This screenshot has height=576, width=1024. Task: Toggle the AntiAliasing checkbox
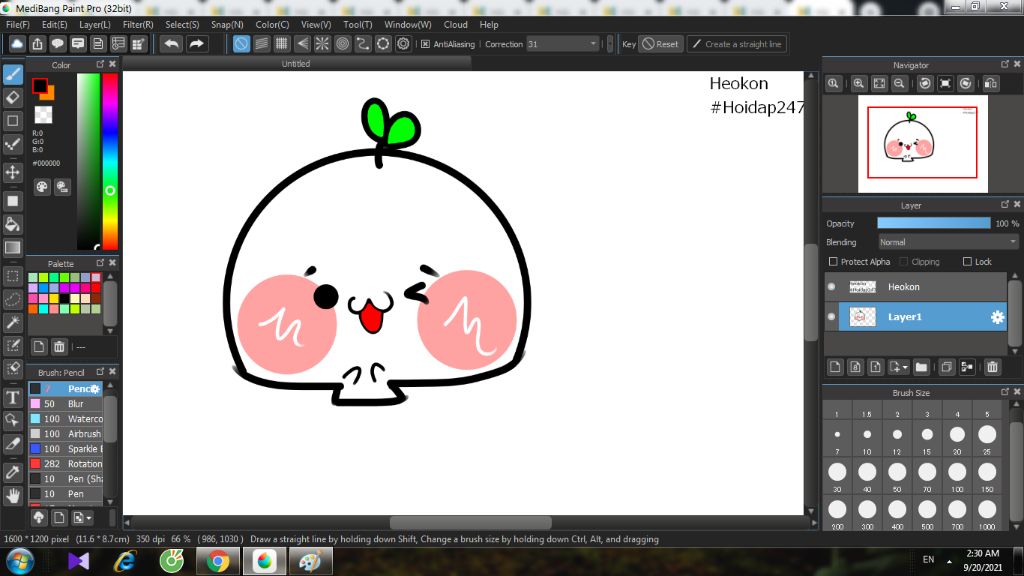point(426,44)
